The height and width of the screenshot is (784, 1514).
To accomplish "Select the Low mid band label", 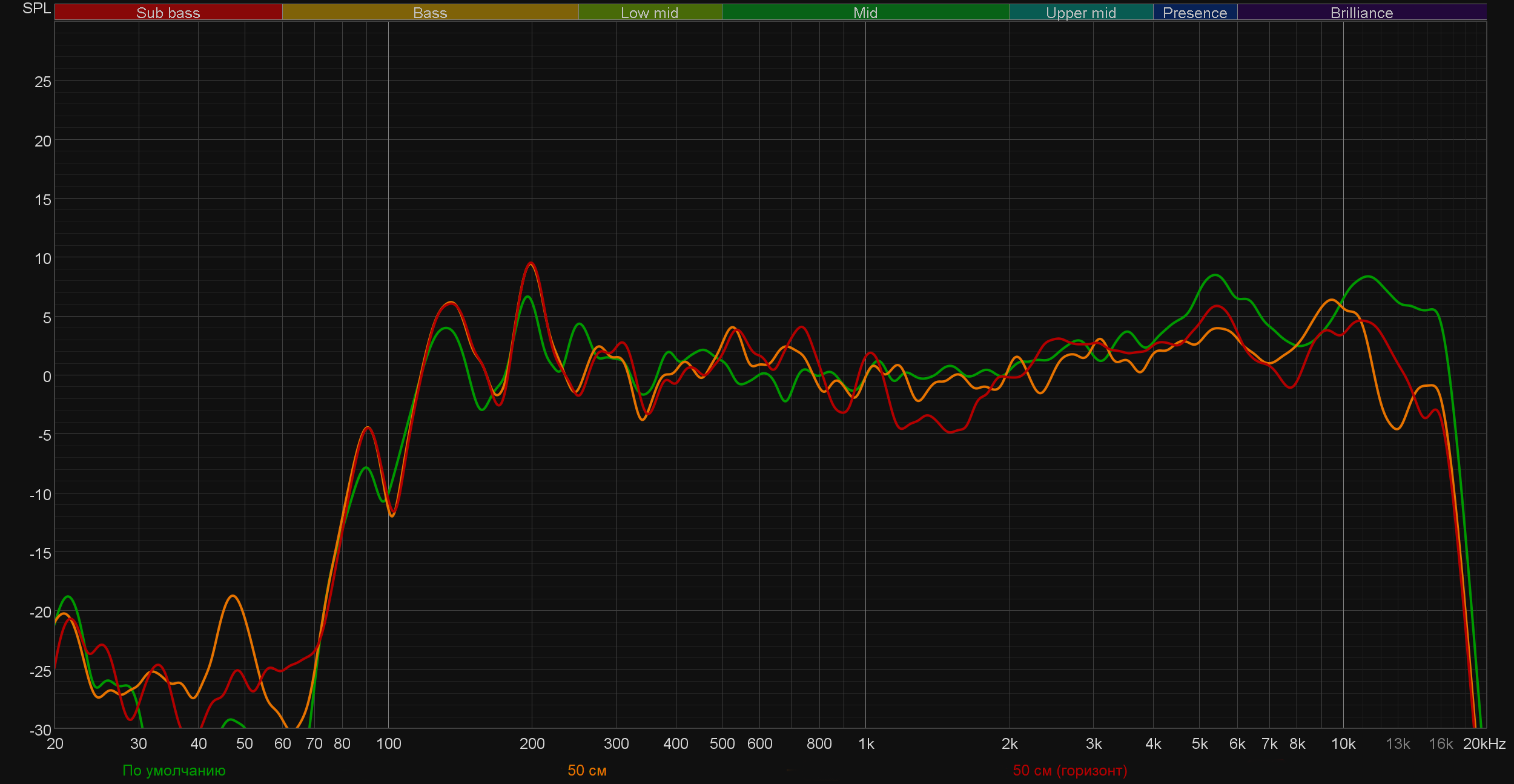I will 649,13.
